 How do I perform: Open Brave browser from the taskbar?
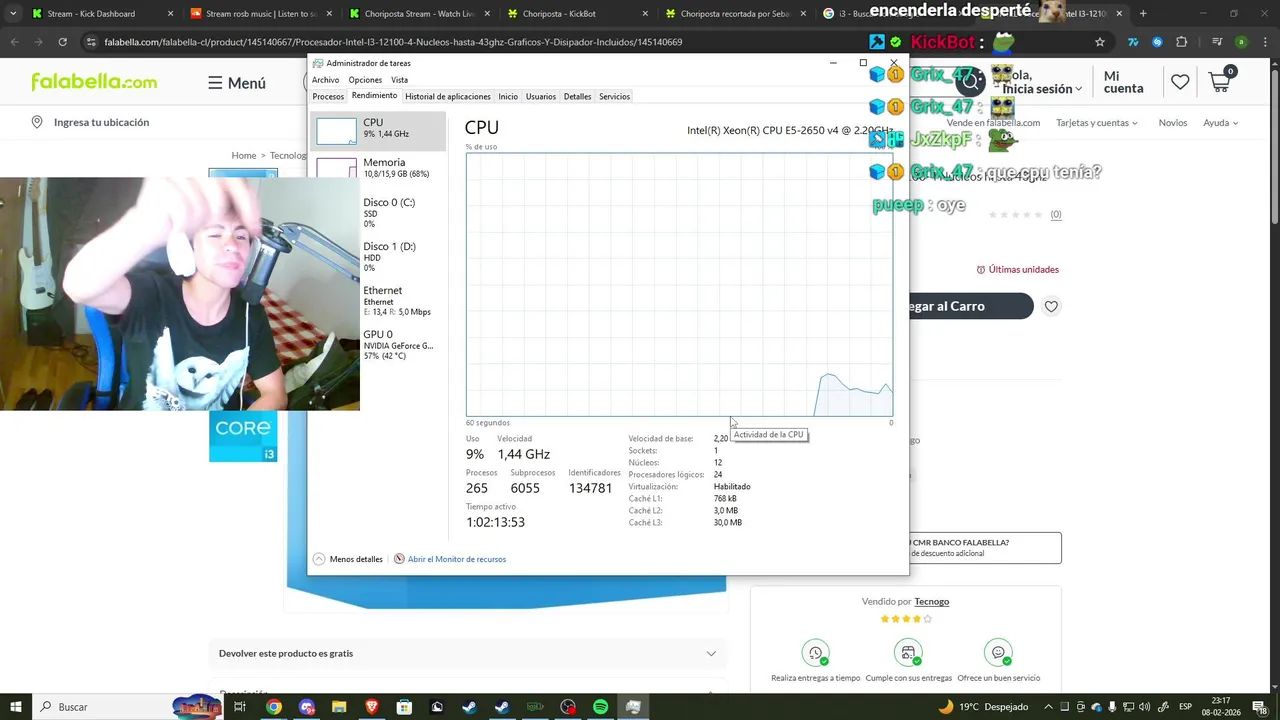pos(372,707)
